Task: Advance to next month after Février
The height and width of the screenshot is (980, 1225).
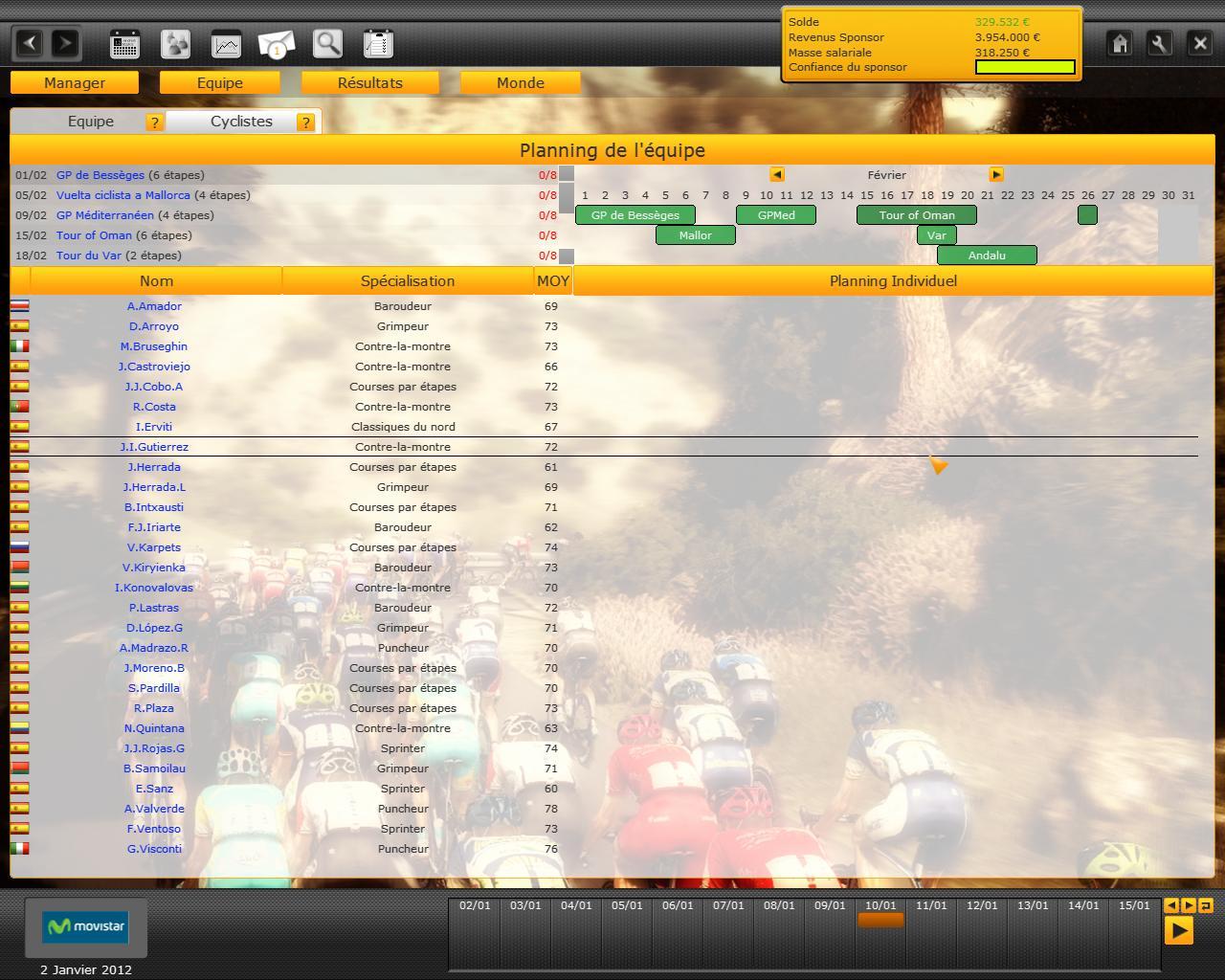Action: [996, 174]
